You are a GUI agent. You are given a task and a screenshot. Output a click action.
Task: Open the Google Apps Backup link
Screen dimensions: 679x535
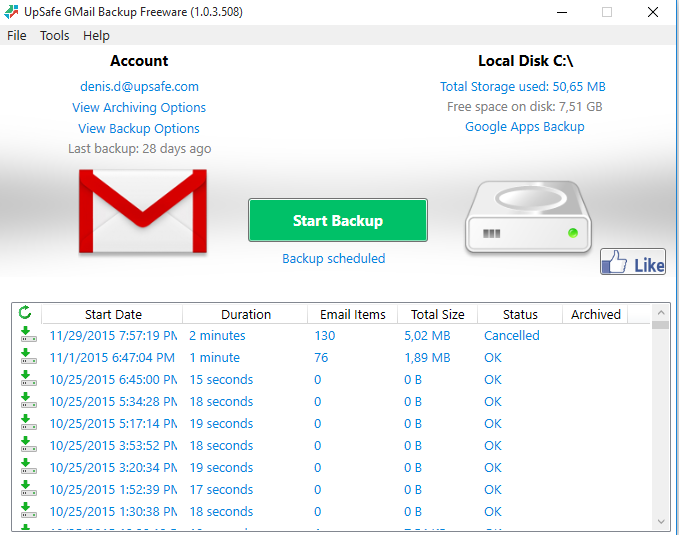point(524,127)
